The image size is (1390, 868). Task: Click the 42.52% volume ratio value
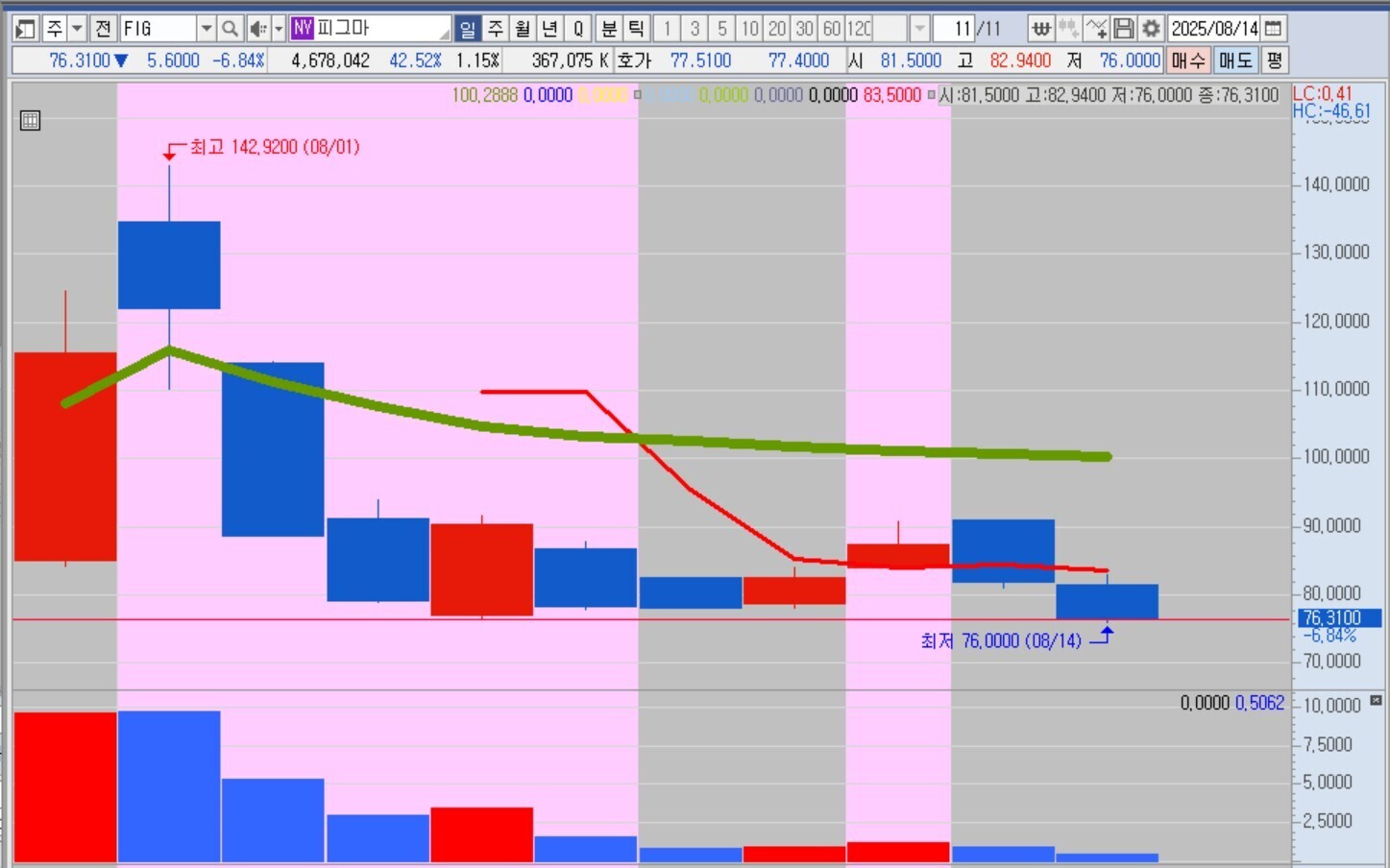point(415,60)
